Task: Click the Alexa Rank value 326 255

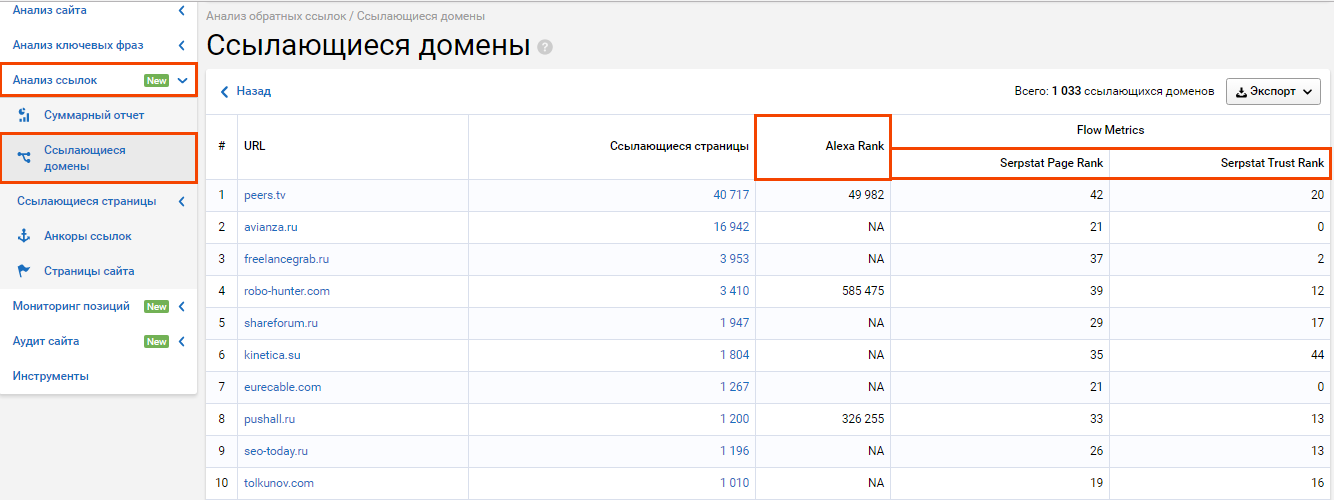Action: point(861,419)
